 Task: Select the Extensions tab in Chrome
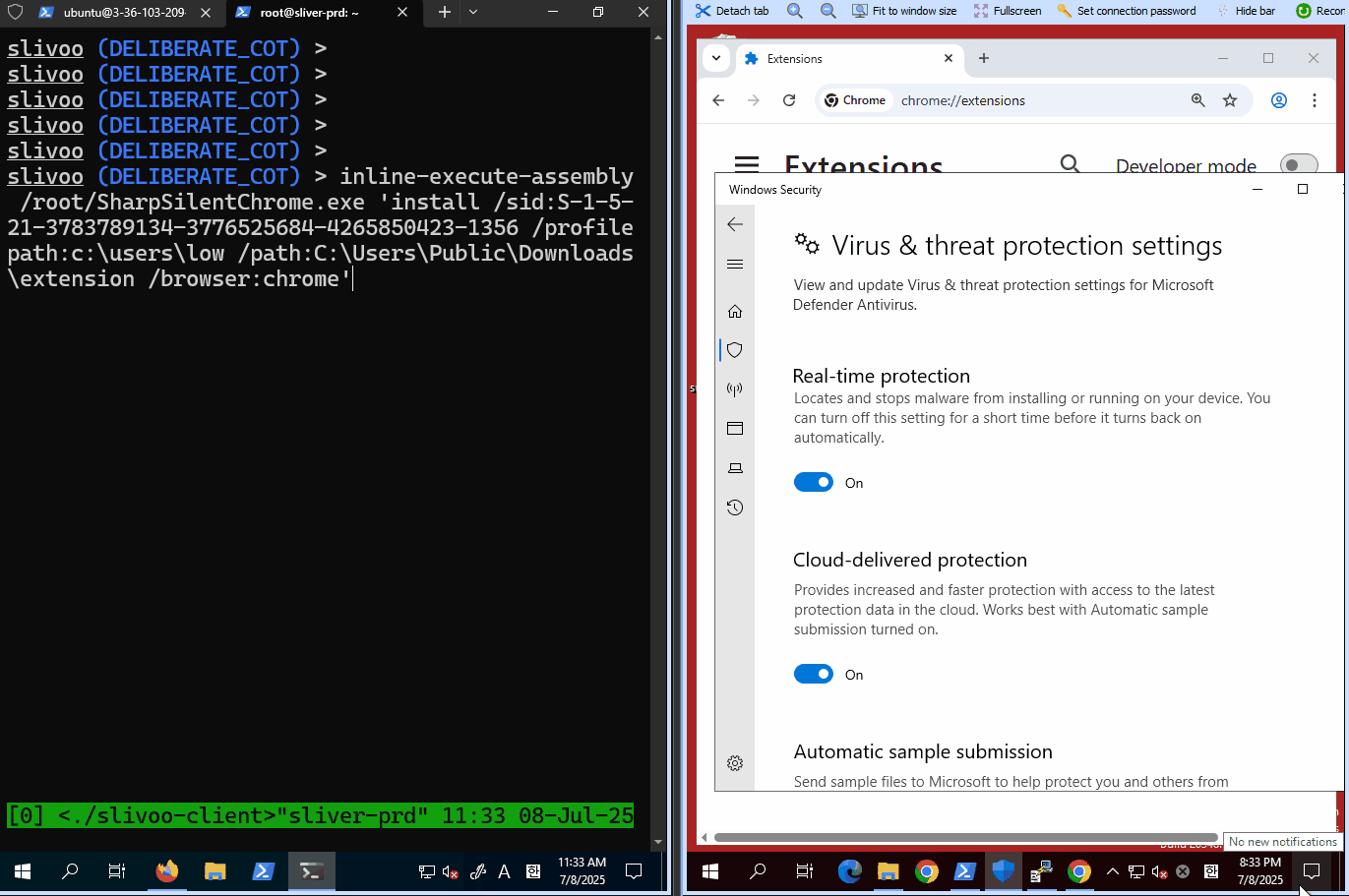tap(848, 59)
